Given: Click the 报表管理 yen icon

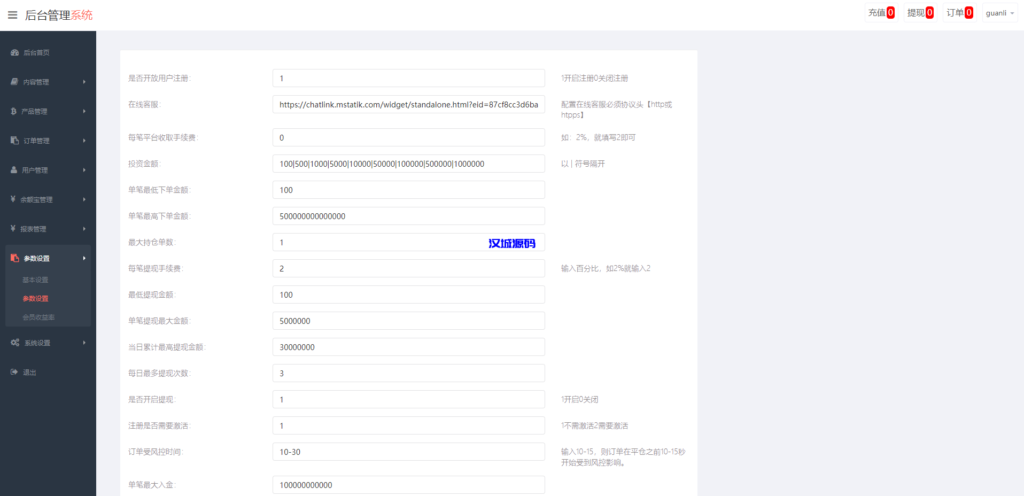Looking at the screenshot, I should pyautogui.click(x=14, y=229).
